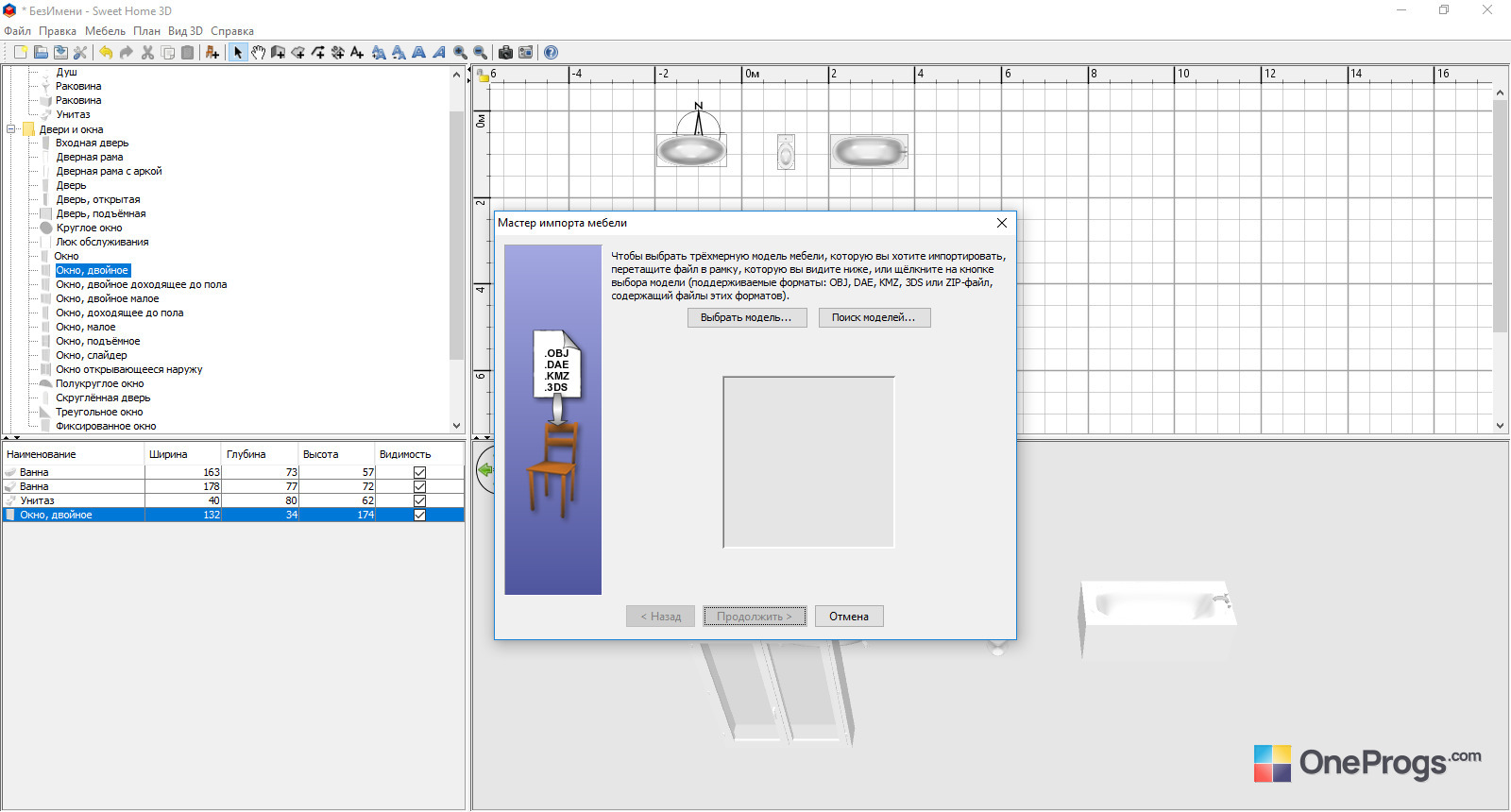Select Окно, слайдер in catalog tree
Viewport: 1511px width, 812px height.
pos(91,356)
